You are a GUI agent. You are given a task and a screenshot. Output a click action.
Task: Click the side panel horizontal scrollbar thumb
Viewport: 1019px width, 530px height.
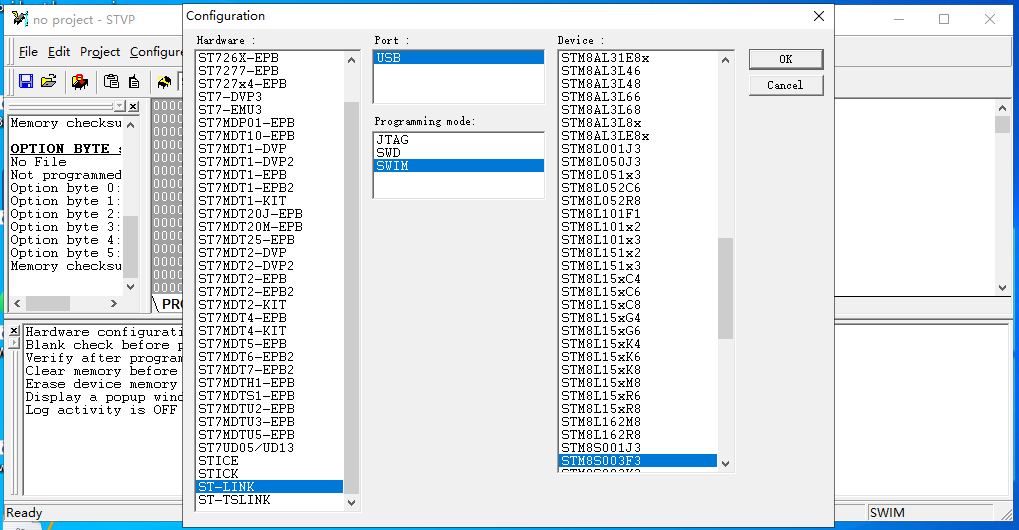47,303
